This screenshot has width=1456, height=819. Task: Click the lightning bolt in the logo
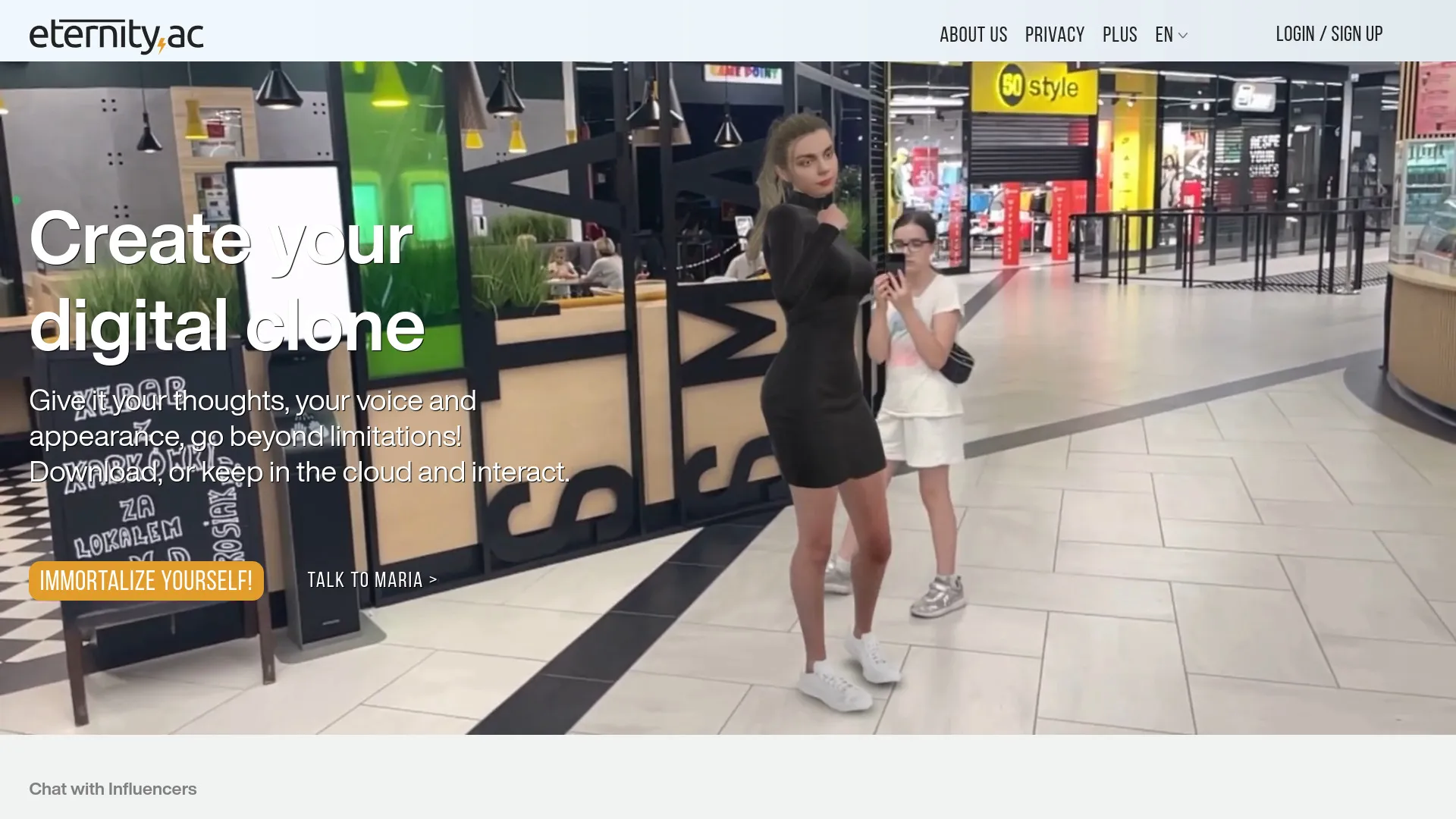(162, 46)
